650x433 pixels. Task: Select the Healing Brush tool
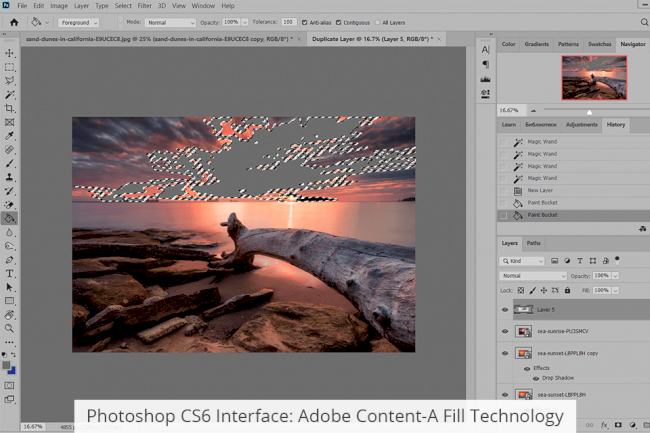coord(9,150)
